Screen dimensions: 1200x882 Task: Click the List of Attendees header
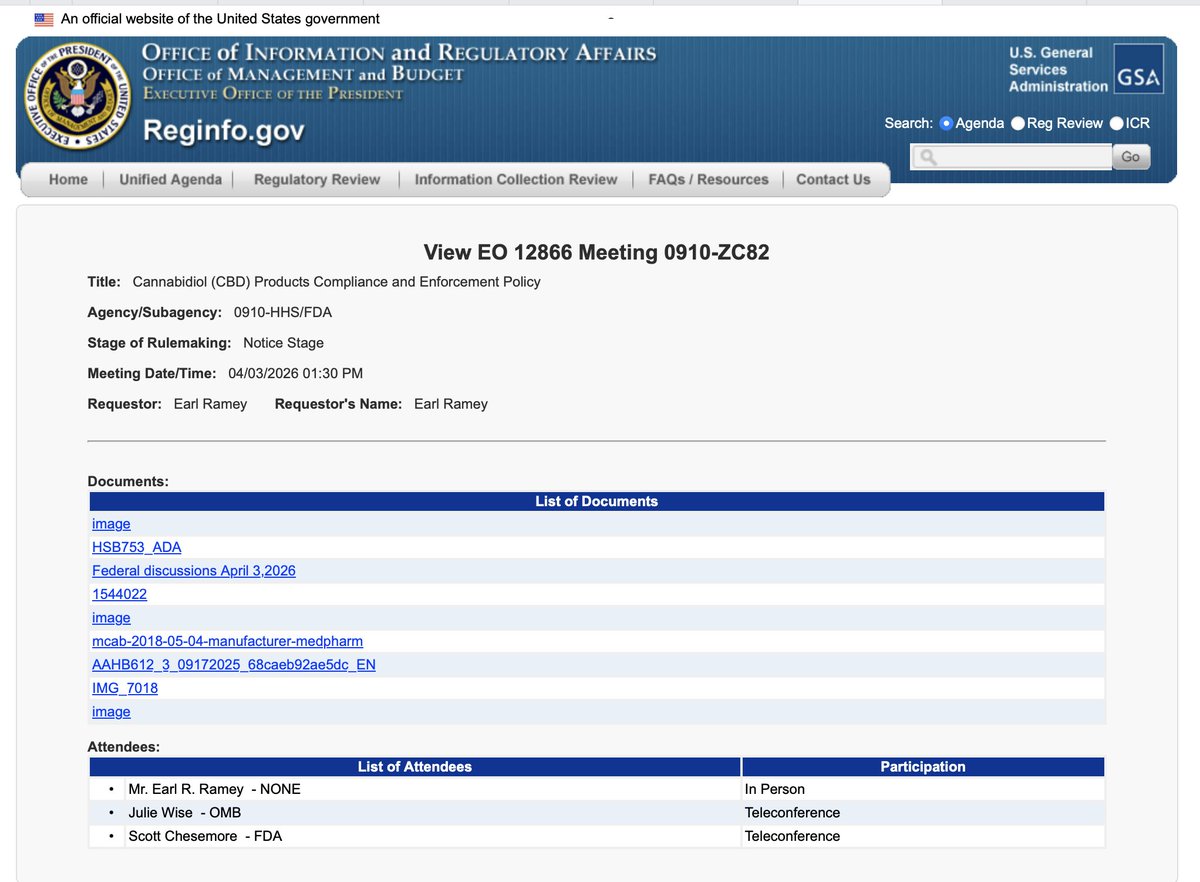pos(415,767)
